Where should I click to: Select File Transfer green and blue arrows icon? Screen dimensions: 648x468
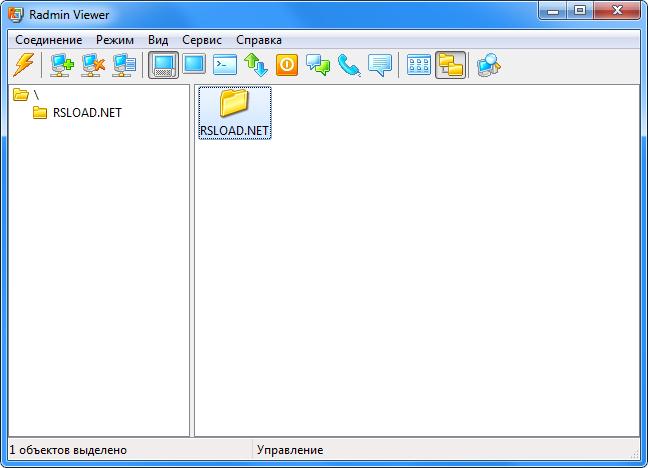256,65
